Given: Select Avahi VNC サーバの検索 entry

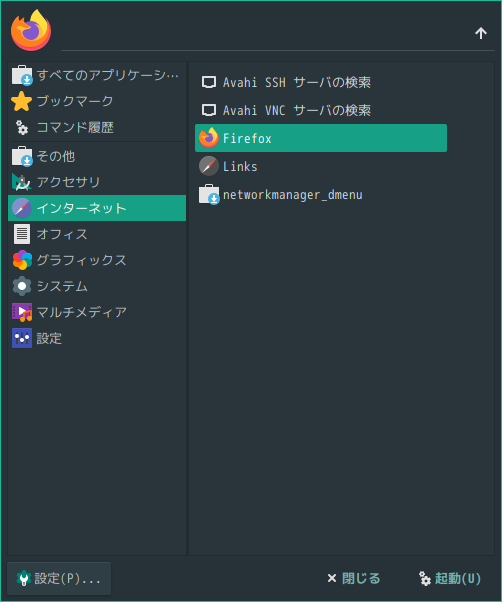Looking at the screenshot, I should click(321, 110).
